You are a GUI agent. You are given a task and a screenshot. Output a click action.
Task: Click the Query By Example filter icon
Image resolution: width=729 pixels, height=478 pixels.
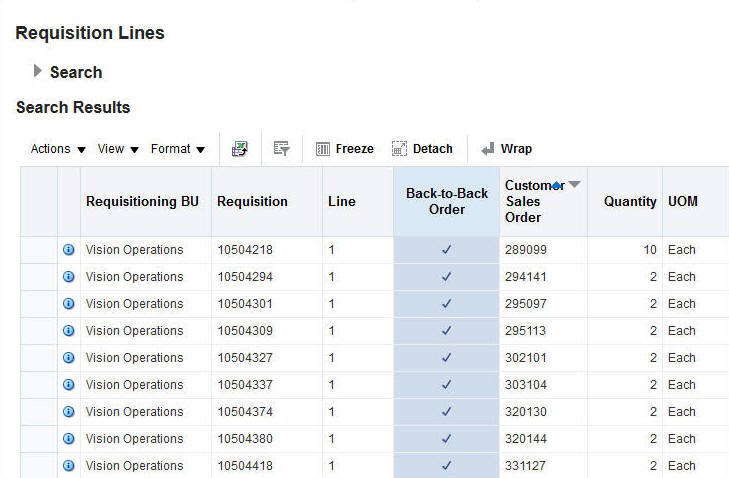pos(281,149)
